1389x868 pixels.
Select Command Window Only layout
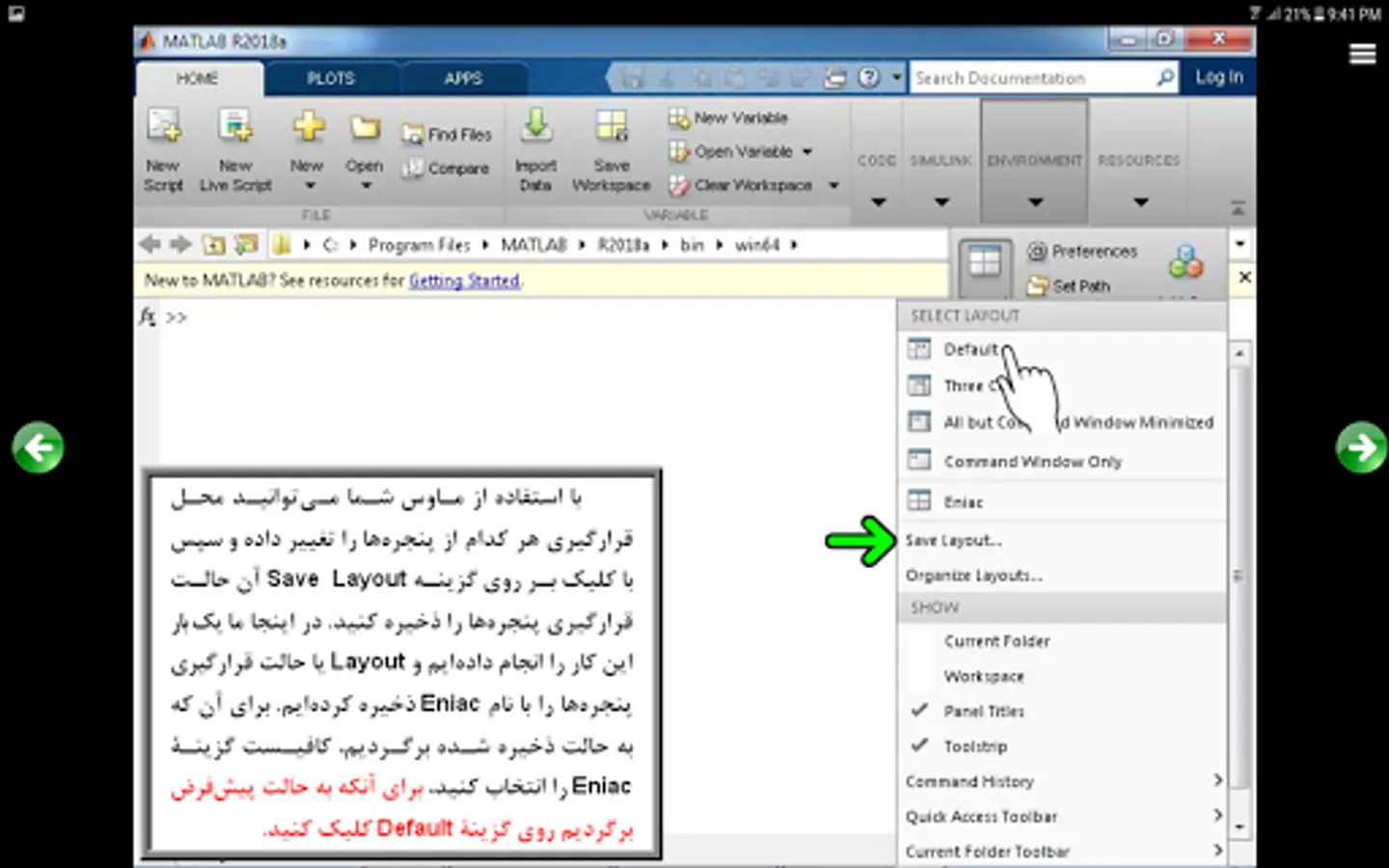1033,461
